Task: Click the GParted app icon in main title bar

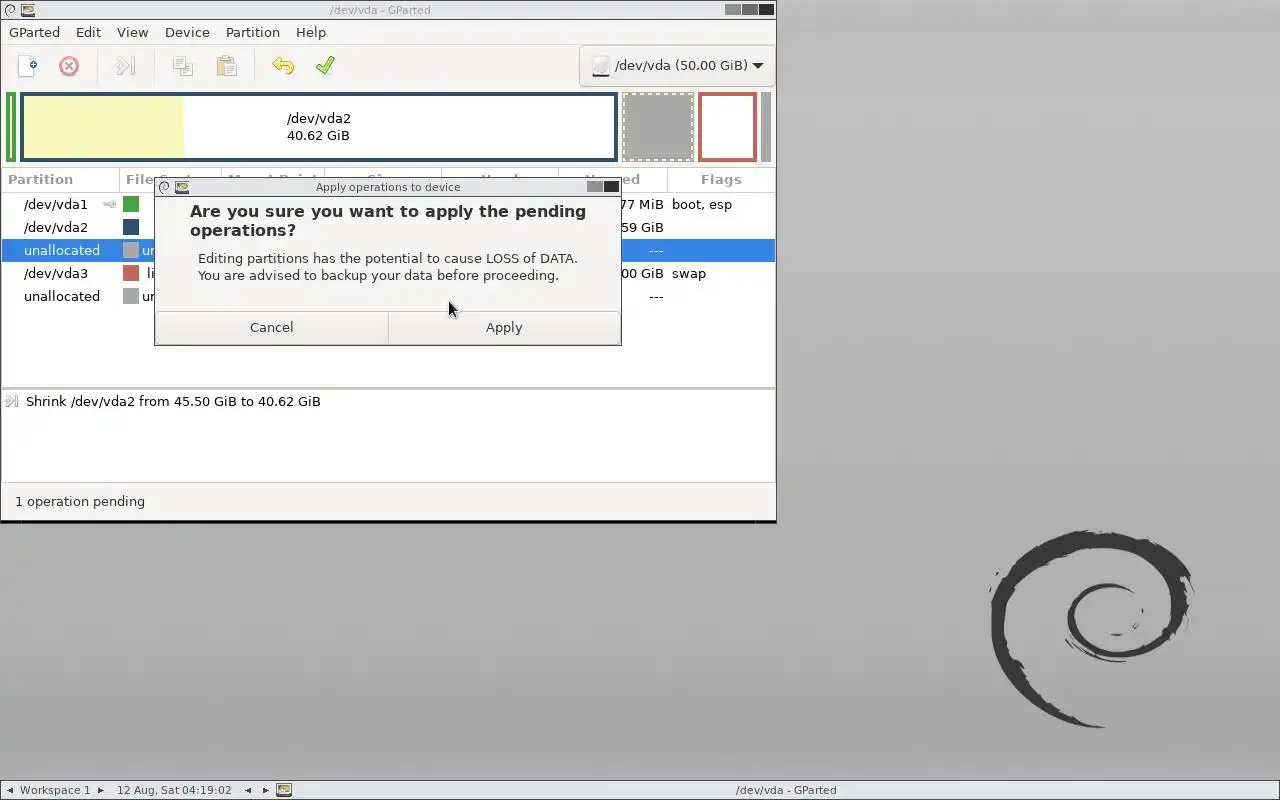Action: click(27, 10)
